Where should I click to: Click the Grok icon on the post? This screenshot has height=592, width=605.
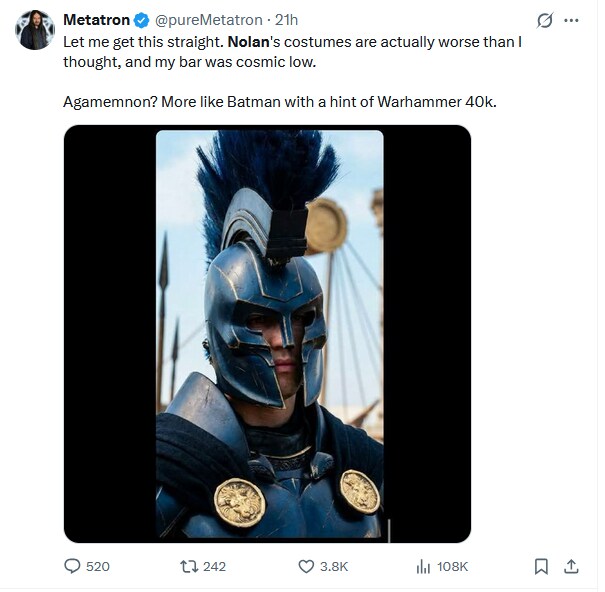point(545,20)
